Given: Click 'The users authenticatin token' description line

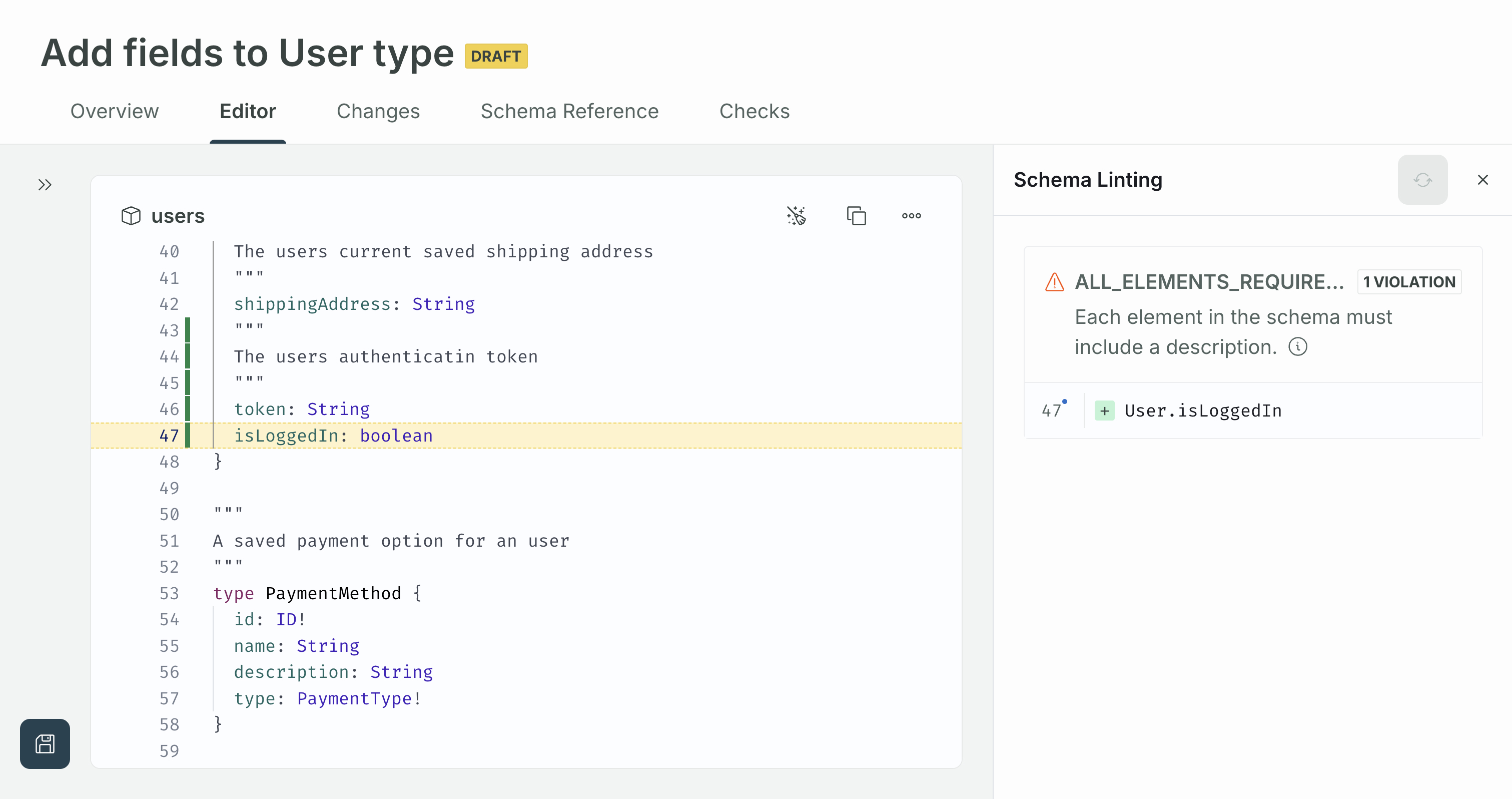Looking at the screenshot, I should click(386, 356).
